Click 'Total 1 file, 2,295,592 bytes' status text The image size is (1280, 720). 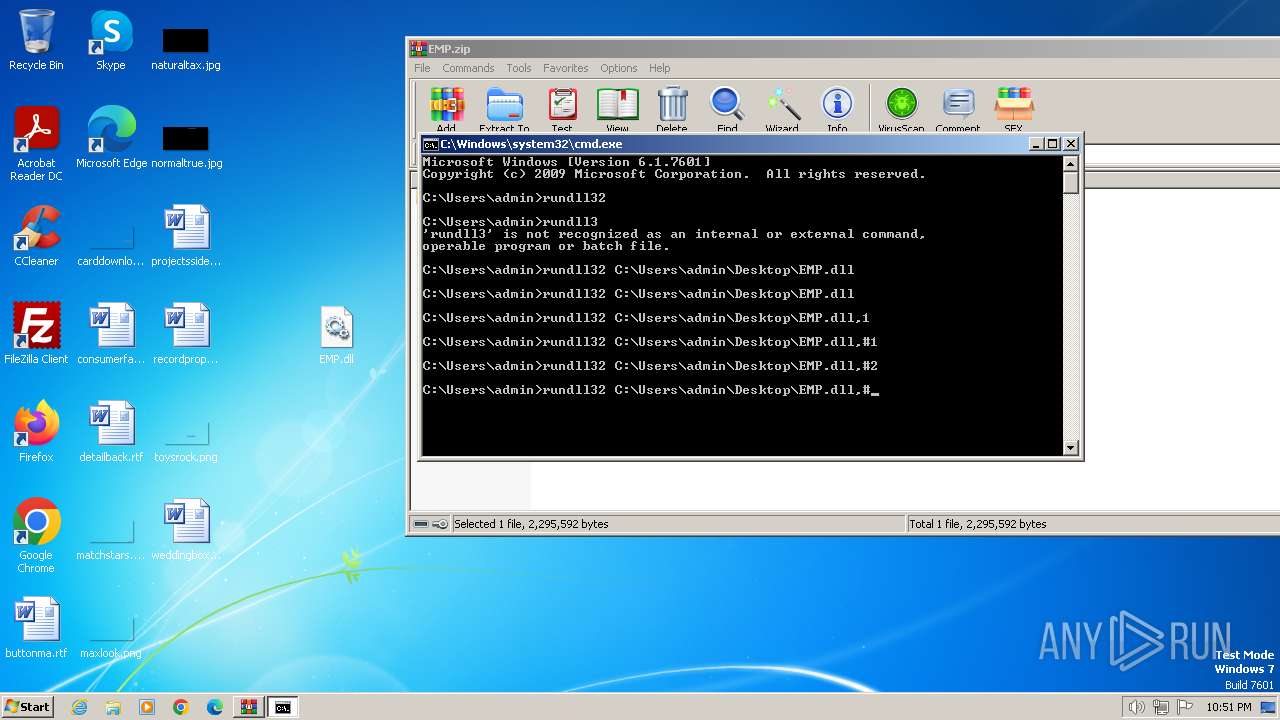tap(978, 524)
